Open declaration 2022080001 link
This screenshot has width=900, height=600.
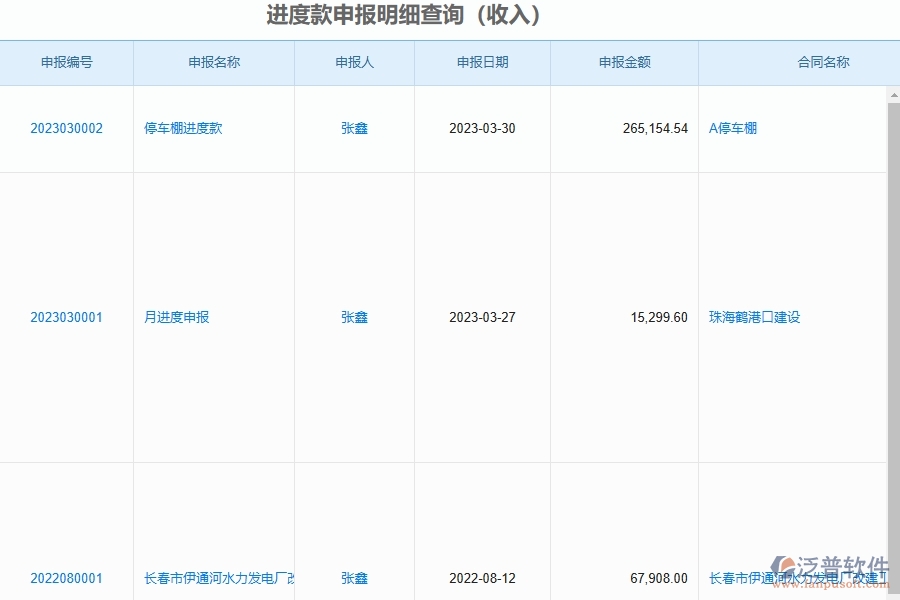[x=66, y=578]
